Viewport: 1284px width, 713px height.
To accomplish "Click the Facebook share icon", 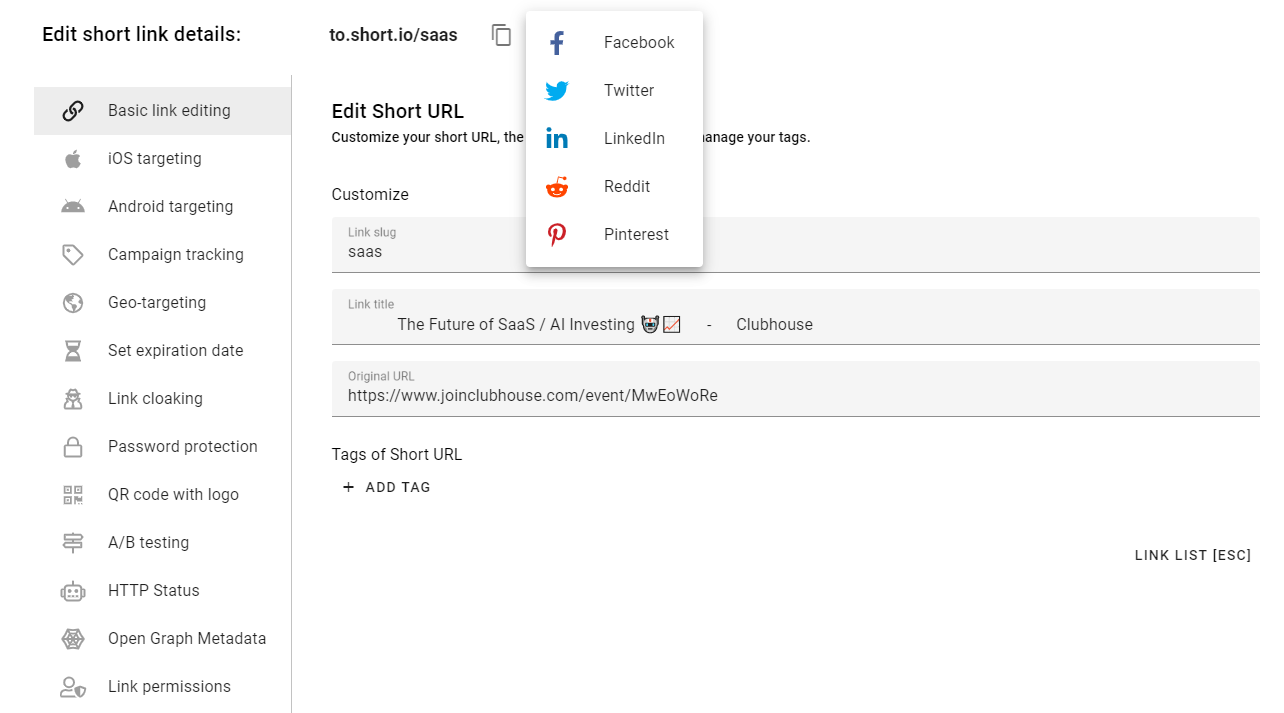I will tap(557, 43).
